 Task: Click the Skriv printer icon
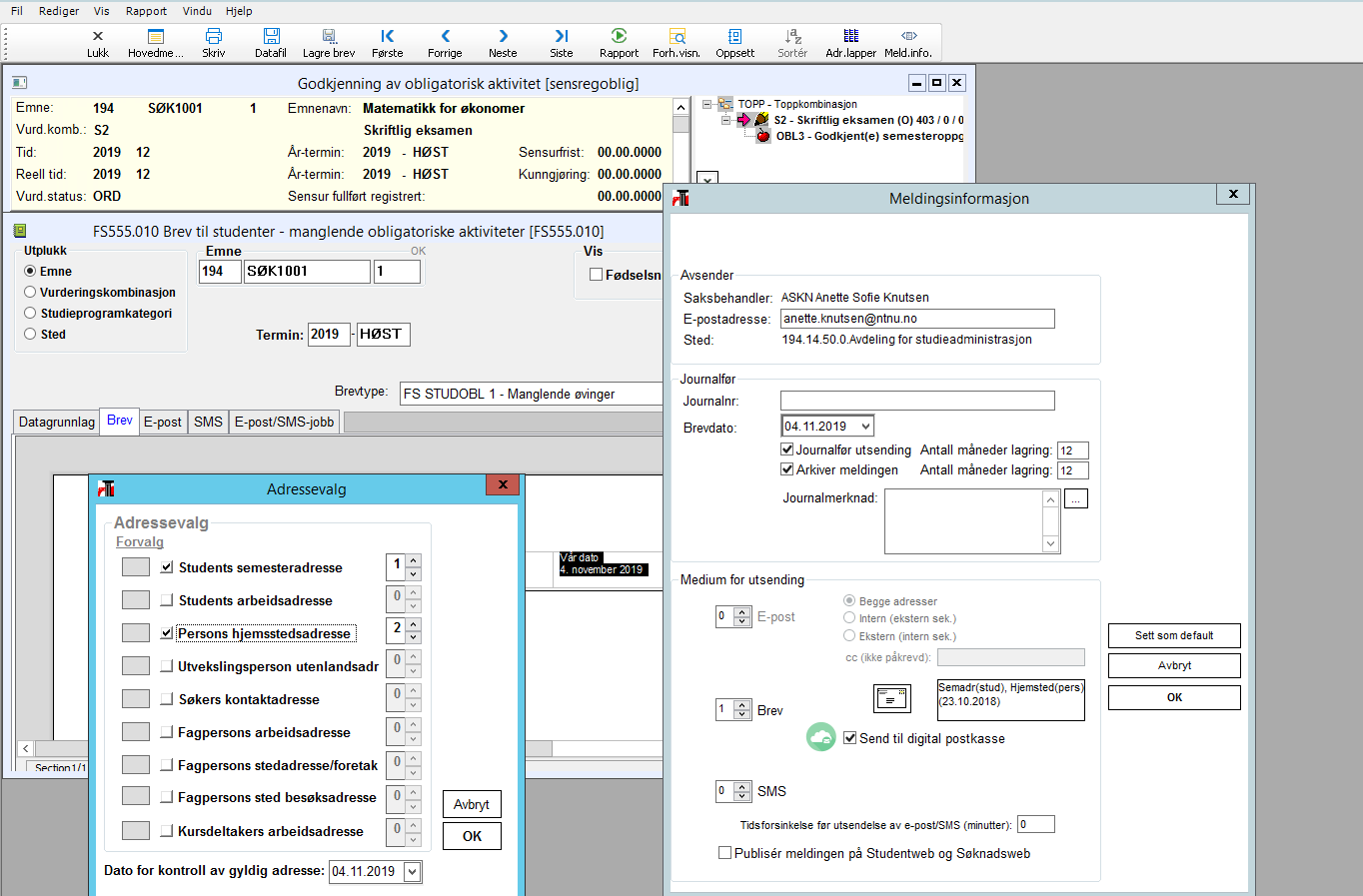click(214, 36)
